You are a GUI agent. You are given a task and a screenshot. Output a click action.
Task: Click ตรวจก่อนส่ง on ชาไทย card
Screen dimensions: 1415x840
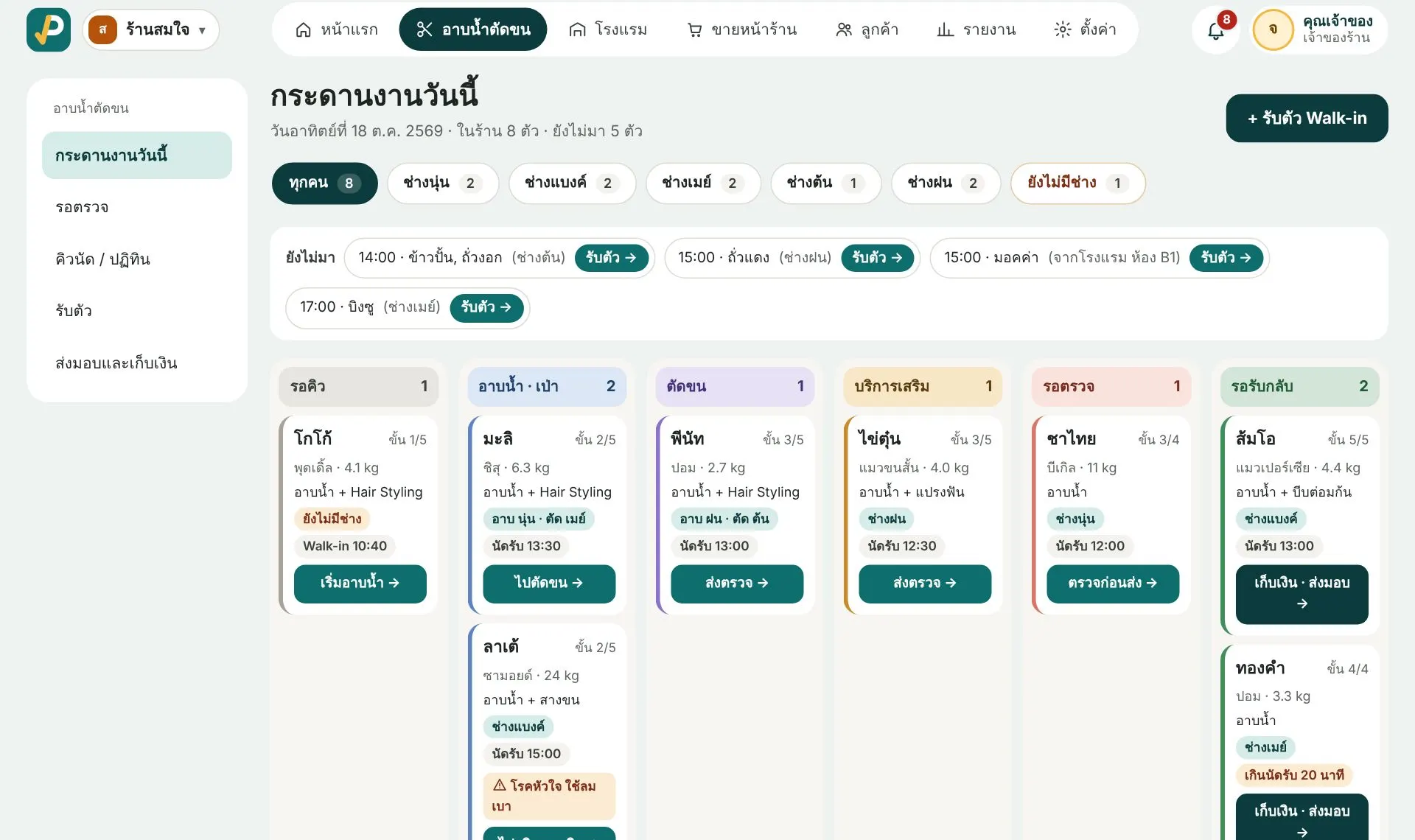(x=1113, y=584)
